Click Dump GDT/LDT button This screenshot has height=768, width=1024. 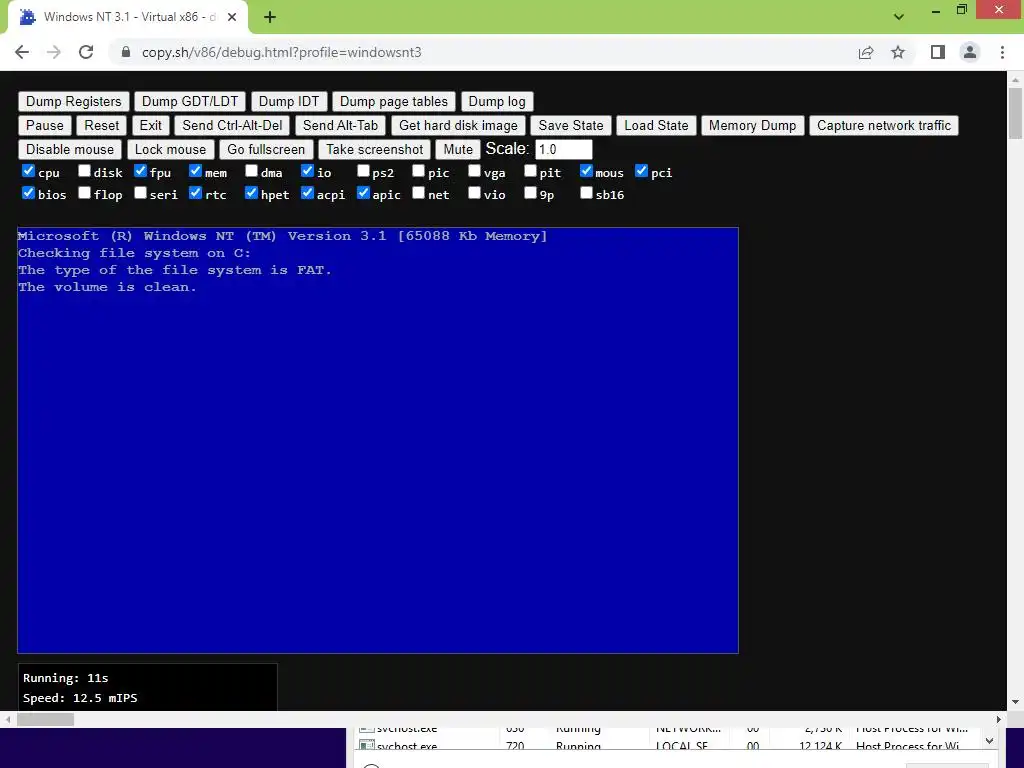[x=190, y=101]
